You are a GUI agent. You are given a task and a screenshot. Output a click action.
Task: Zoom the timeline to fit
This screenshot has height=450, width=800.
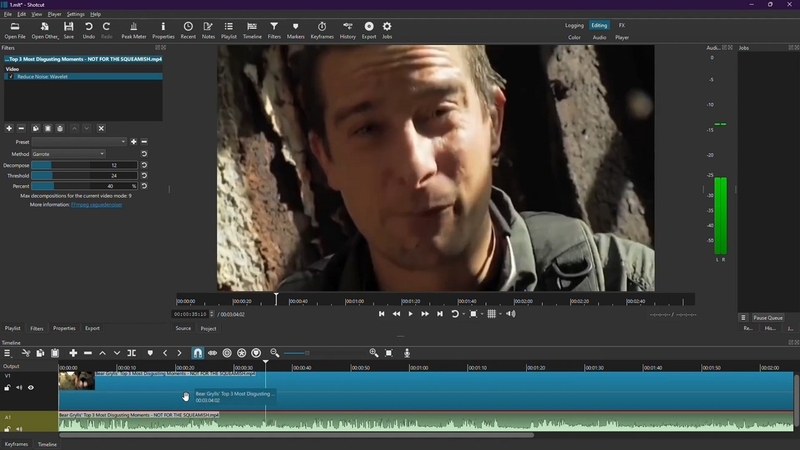coord(389,353)
